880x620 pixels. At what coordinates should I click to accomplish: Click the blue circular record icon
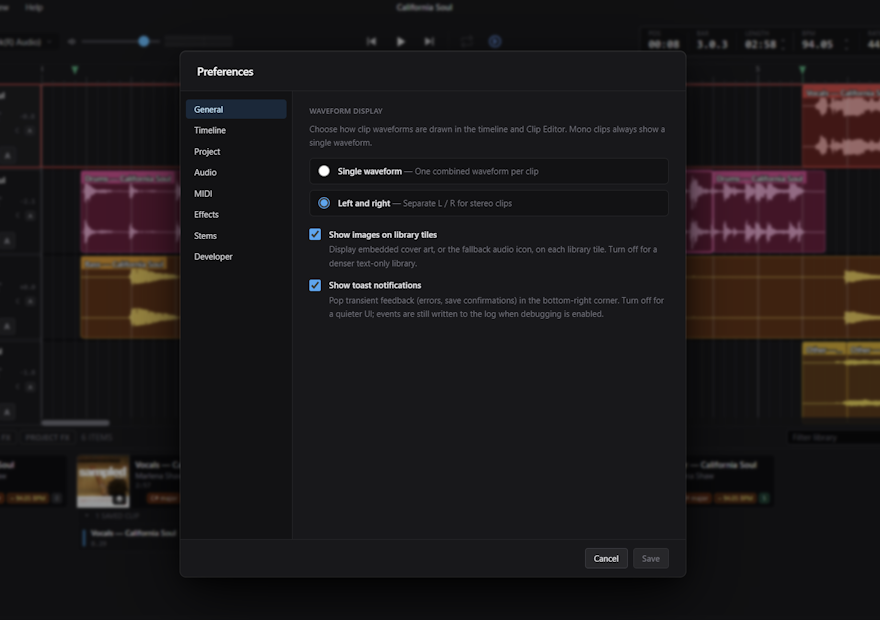[x=494, y=42]
